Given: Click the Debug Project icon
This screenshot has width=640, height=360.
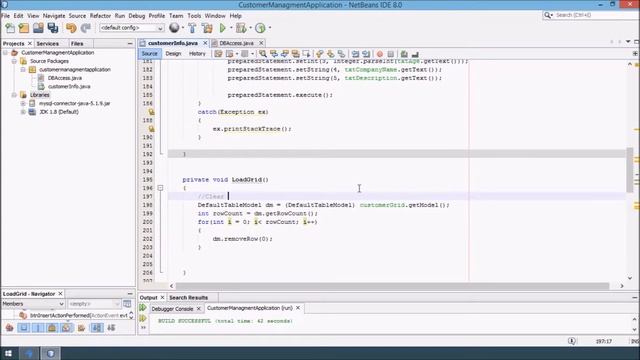Looking at the screenshot, I should (241, 28).
